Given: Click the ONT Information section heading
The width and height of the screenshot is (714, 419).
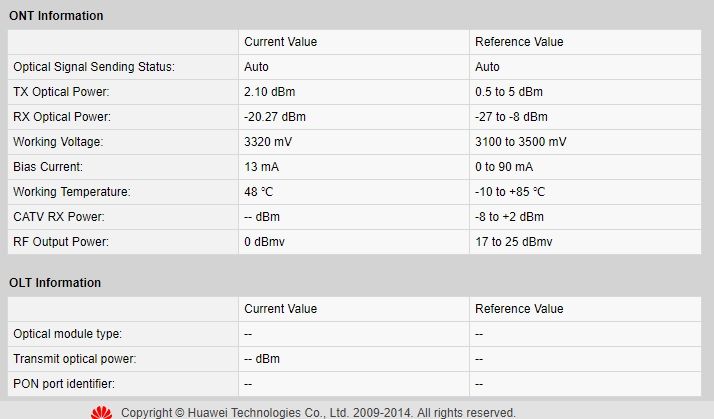Looking at the screenshot, I should click(56, 16).
